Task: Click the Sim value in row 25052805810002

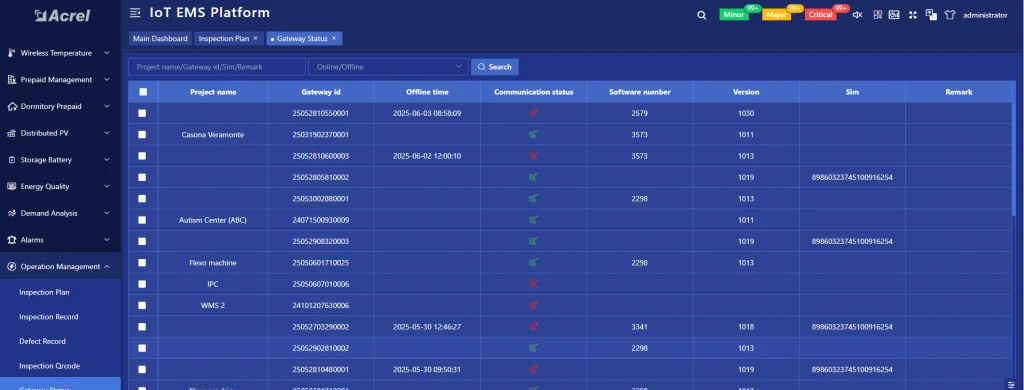Action: click(852, 177)
